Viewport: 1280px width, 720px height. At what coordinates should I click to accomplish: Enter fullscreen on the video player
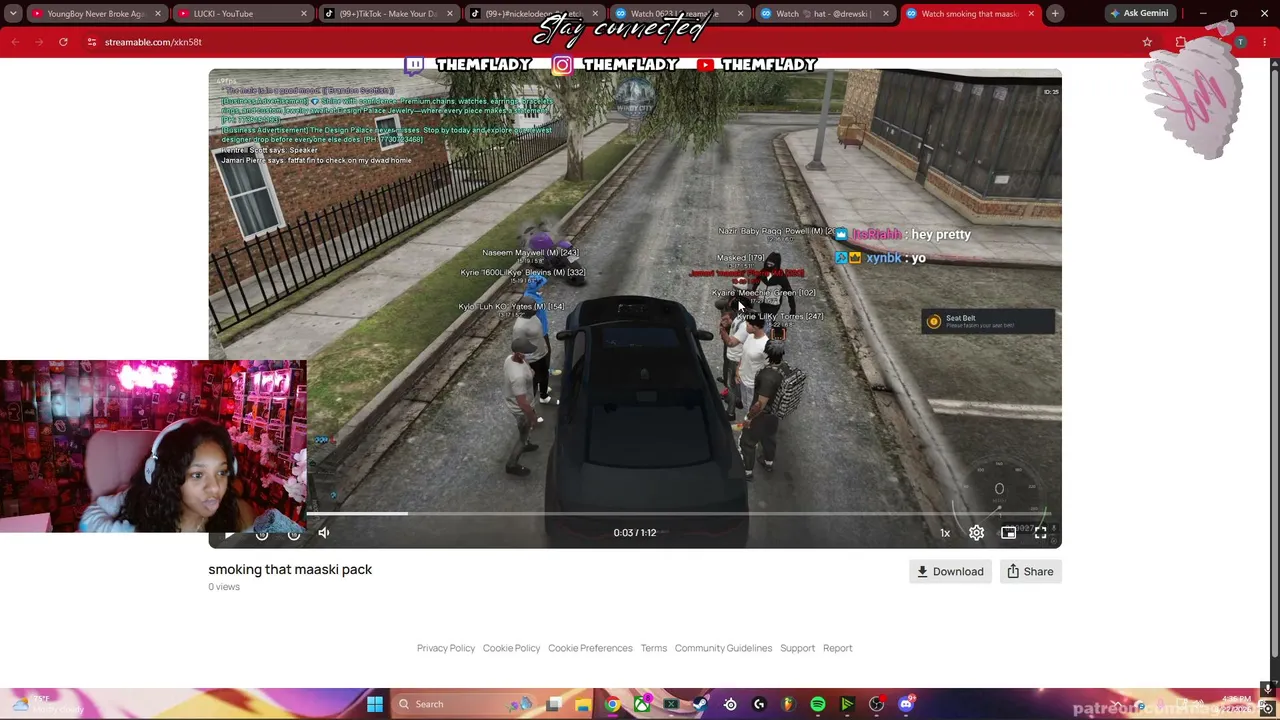1040,533
